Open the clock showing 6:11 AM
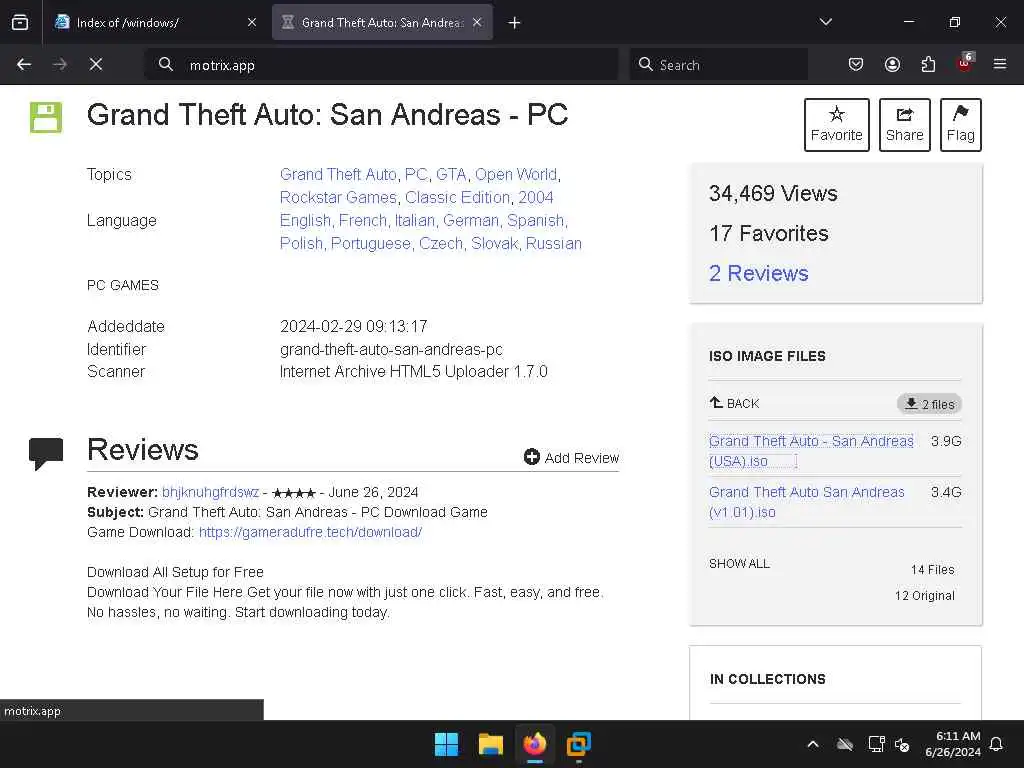This screenshot has height=768, width=1024. click(x=953, y=744)
